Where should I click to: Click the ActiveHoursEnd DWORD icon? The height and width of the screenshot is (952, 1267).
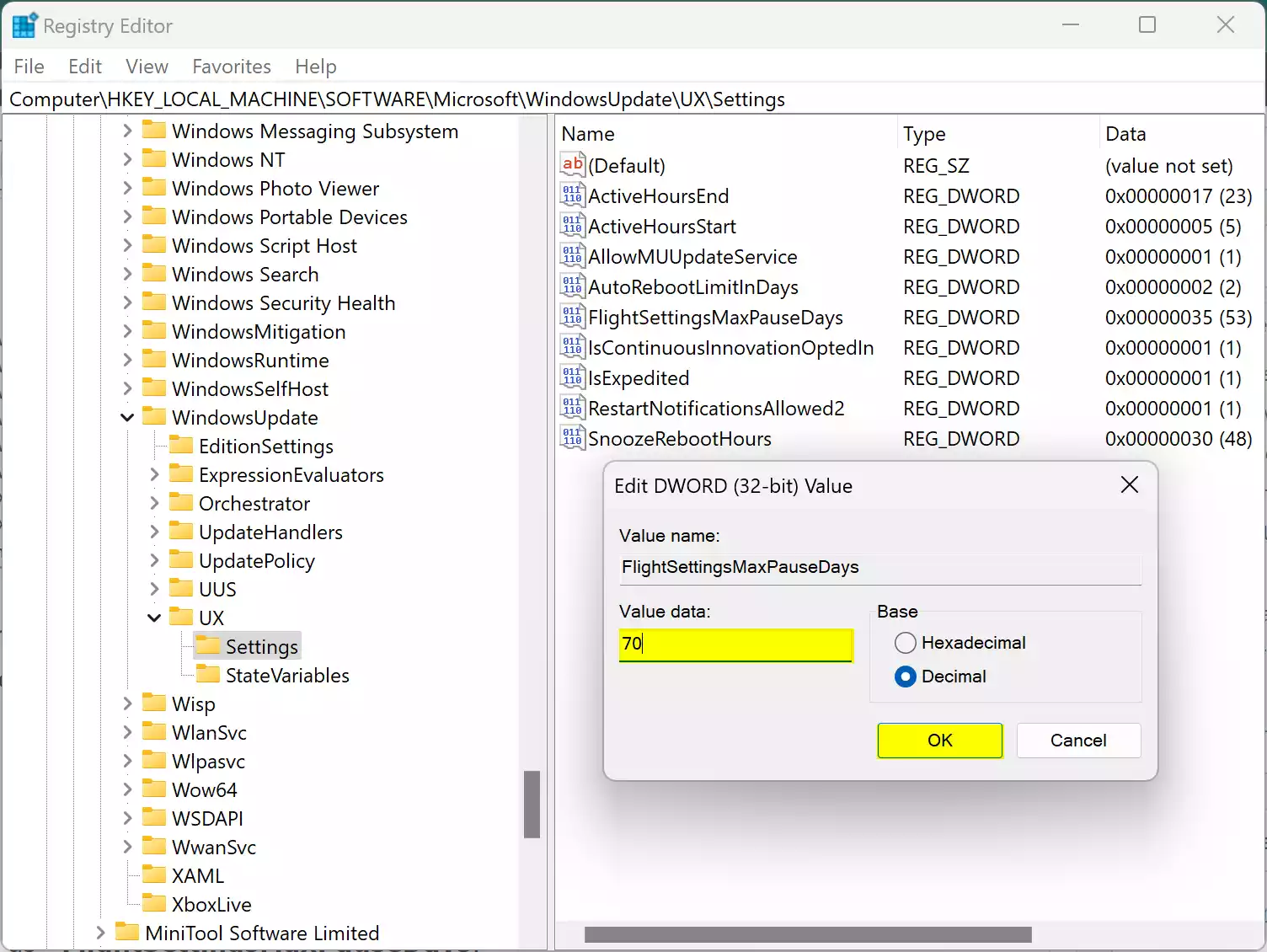(573, 195)
